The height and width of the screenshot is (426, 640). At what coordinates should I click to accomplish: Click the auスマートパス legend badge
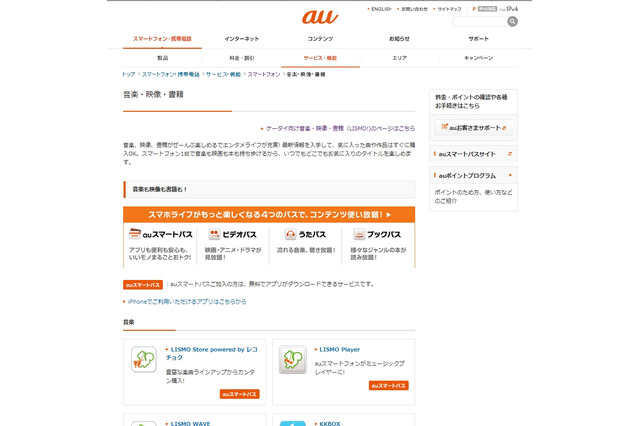coord(143,285)
